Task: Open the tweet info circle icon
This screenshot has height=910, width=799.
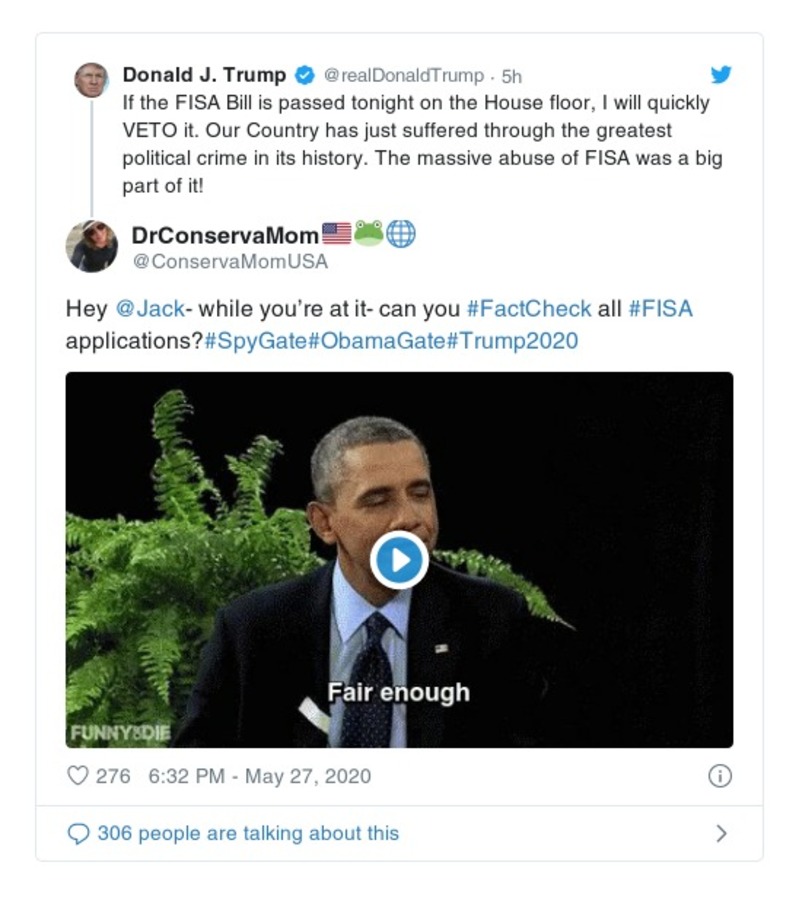Action: click(x=719, y=776)
